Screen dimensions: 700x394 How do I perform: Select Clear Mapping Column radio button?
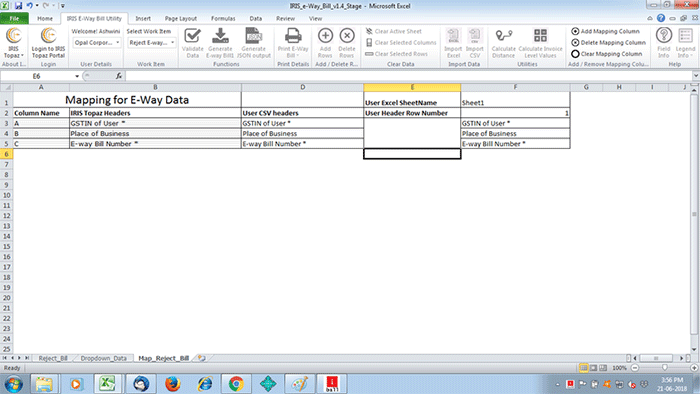575,54
